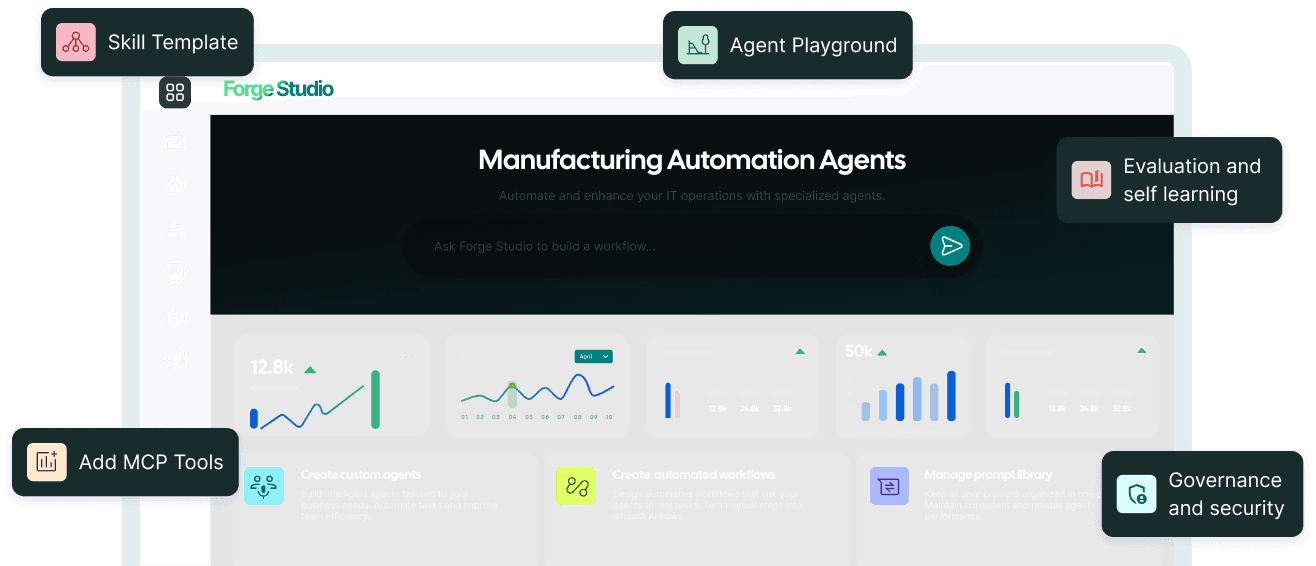1316x566 pixels.
Task: Open the Add MCP Tools badge
Action: [125, 462]
